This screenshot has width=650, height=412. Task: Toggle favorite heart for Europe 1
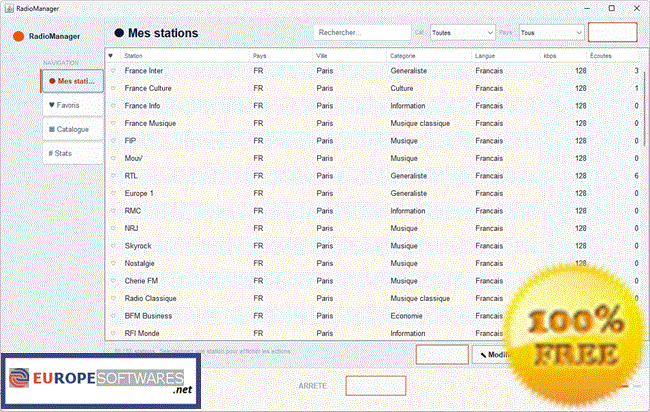[x=113, y=193]
